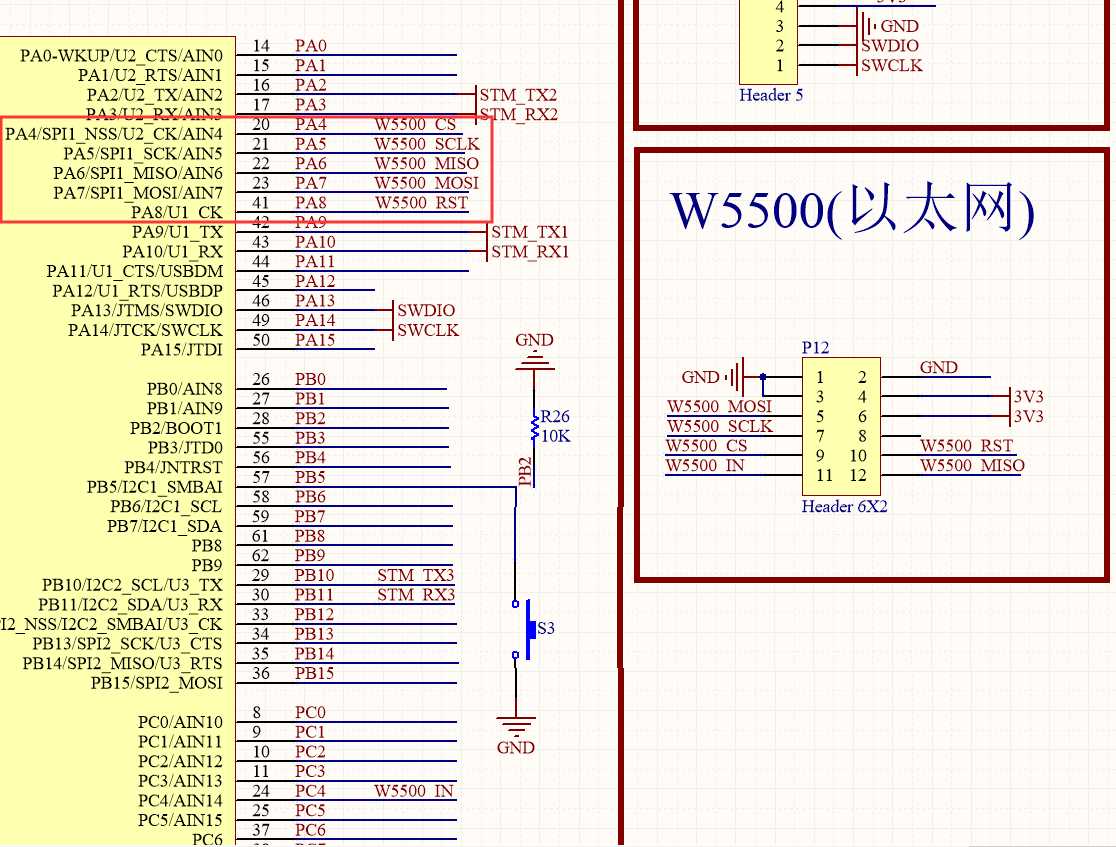Click the W5500(以太网) sheet title text
This screenshot has width=1116, height=847.
(x=853, y=209)
